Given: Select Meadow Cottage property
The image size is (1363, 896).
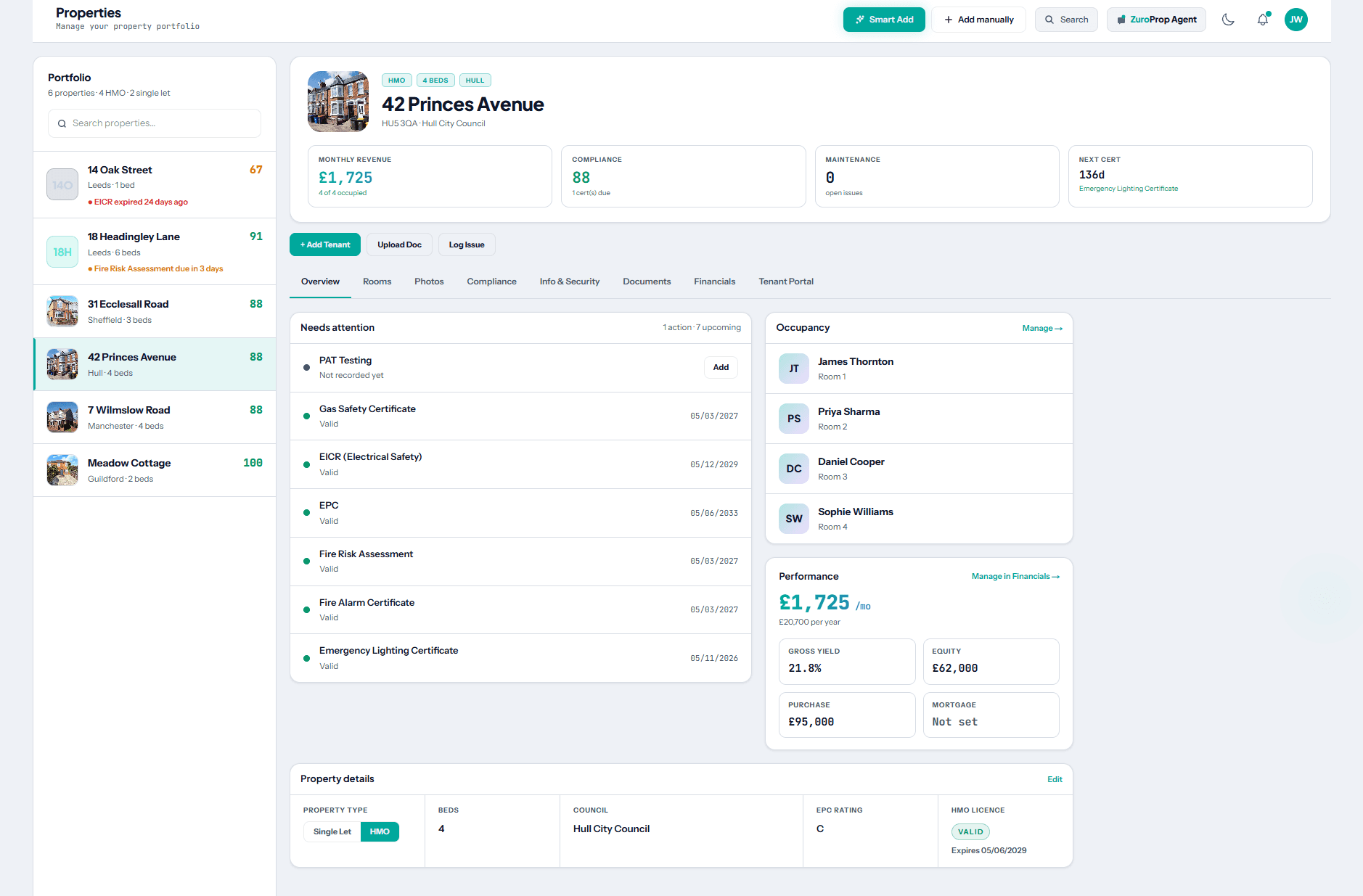Looking at the screenshot, I should pyautogui.click(x=155, y=470).
